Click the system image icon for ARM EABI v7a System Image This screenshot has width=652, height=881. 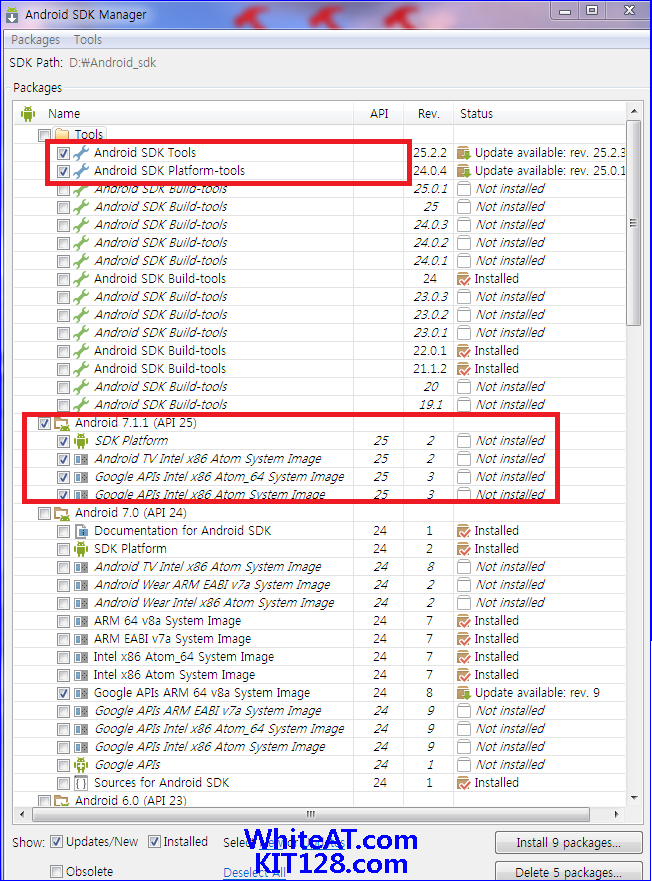click(x=82, y=639)
